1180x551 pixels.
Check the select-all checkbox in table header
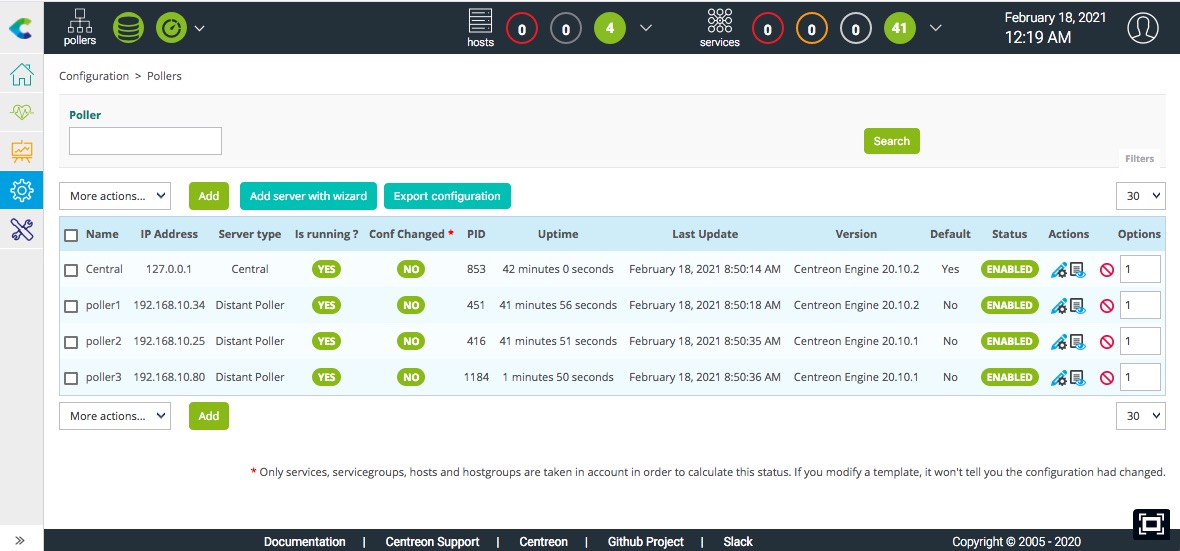point(71,235)
